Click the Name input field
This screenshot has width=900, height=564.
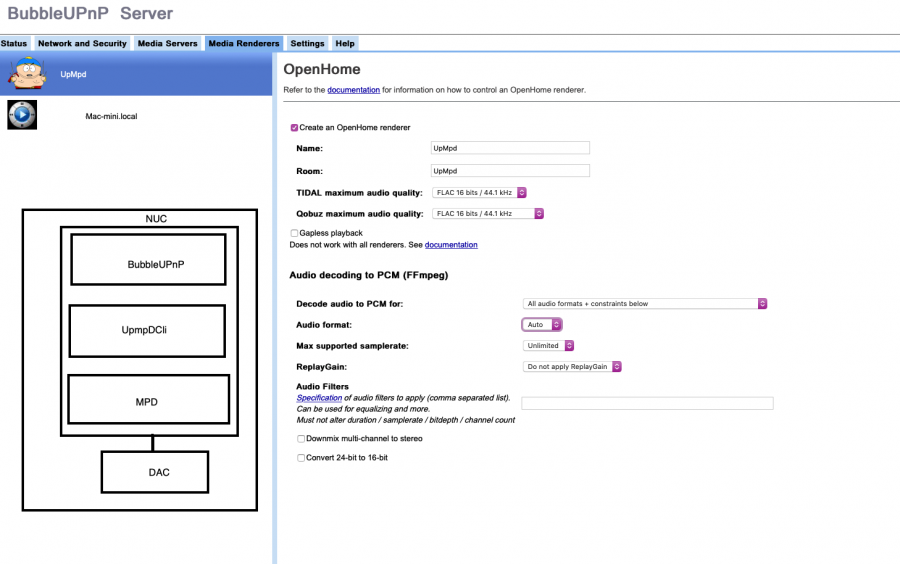click(x=510, y=148)
